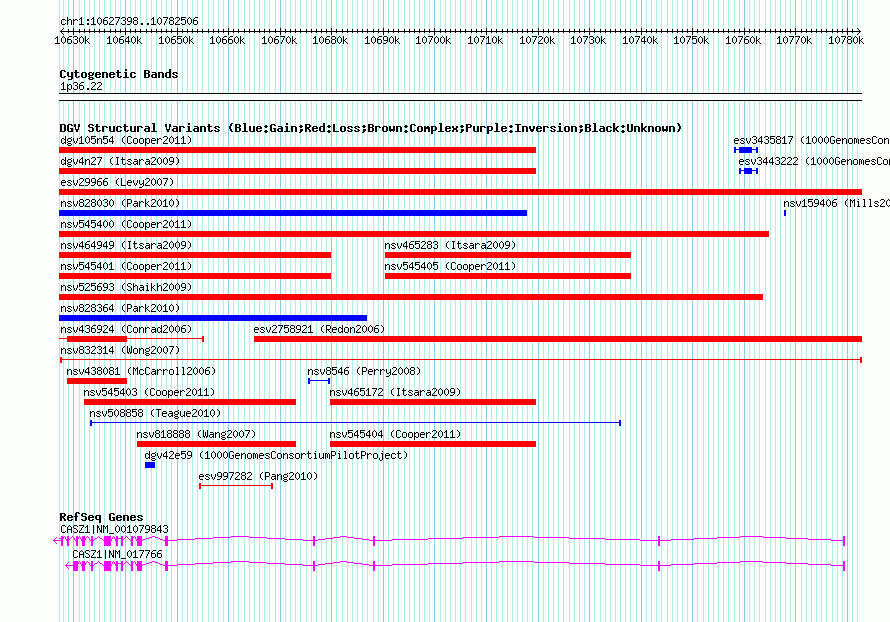Open the nsv438081 (McCarroll2006) short bar

click(96, 381)
